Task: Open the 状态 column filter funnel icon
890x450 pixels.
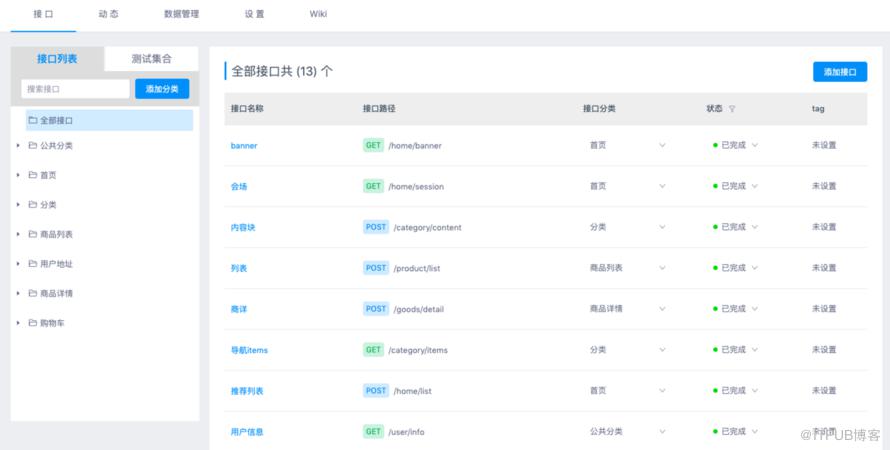Action: [x=732, y=109]
